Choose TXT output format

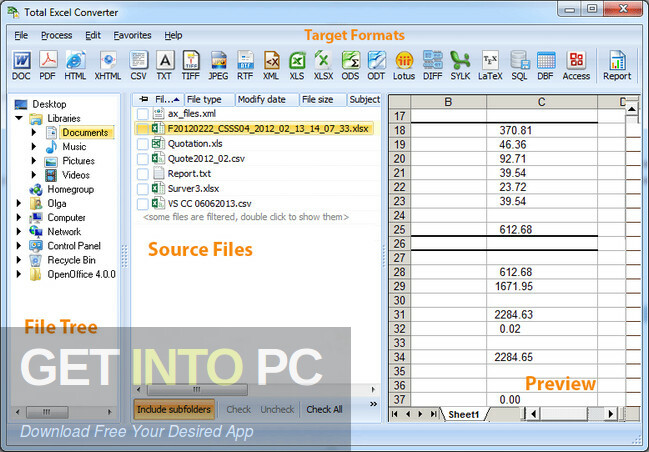(164, 65)
